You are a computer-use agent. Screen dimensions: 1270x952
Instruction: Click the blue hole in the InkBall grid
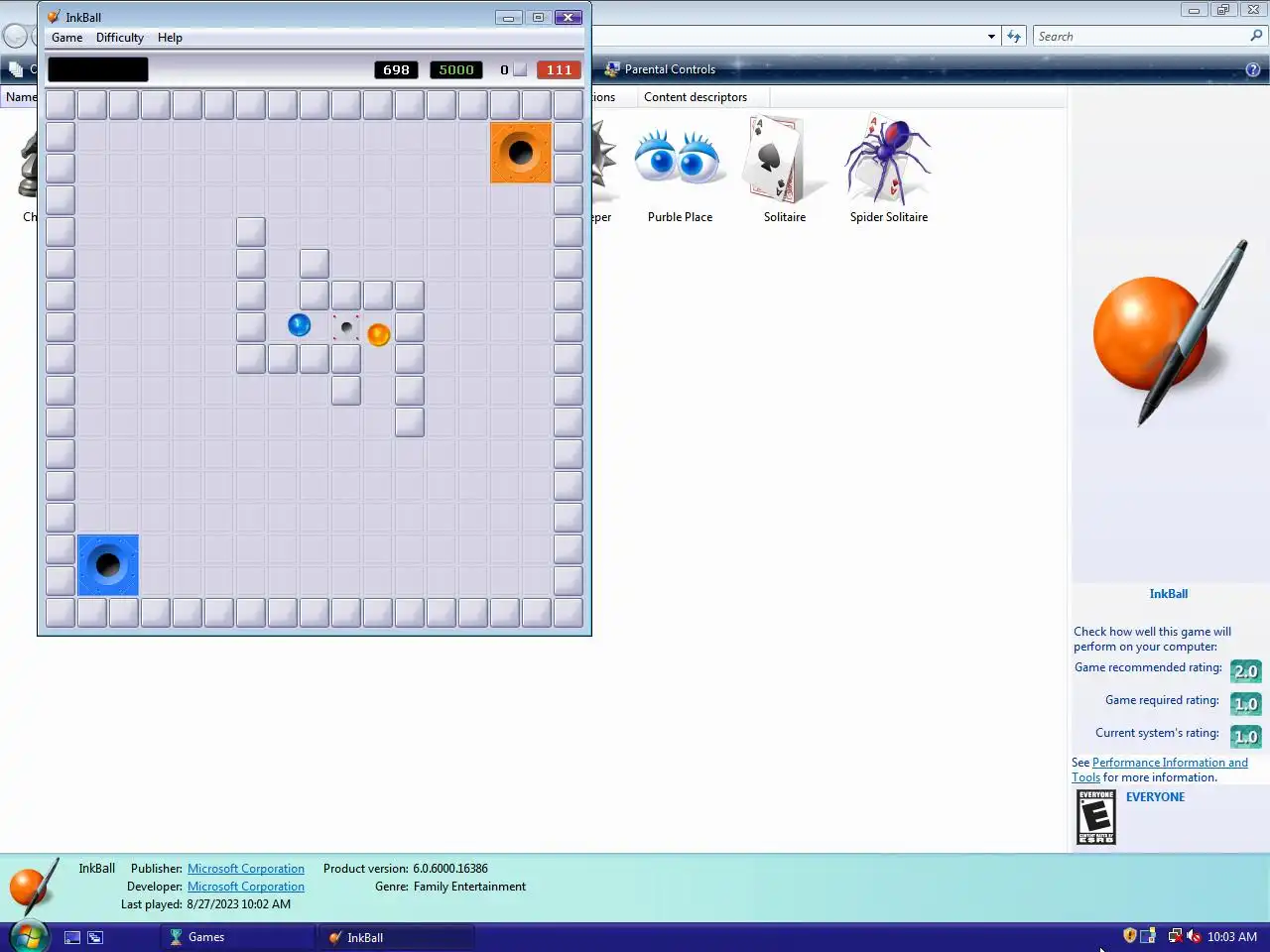pyautogui.click(x=108, y=565)
